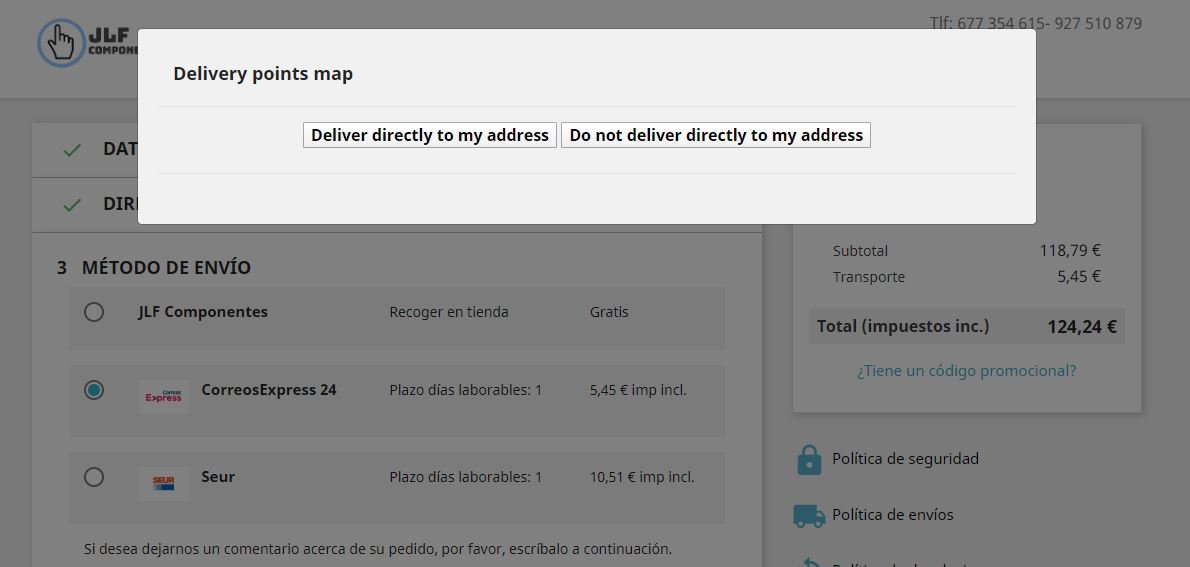Screen dimensions: 1190x567
Task: Open ¿Tiene un código promocional? link
Action: 966,371
